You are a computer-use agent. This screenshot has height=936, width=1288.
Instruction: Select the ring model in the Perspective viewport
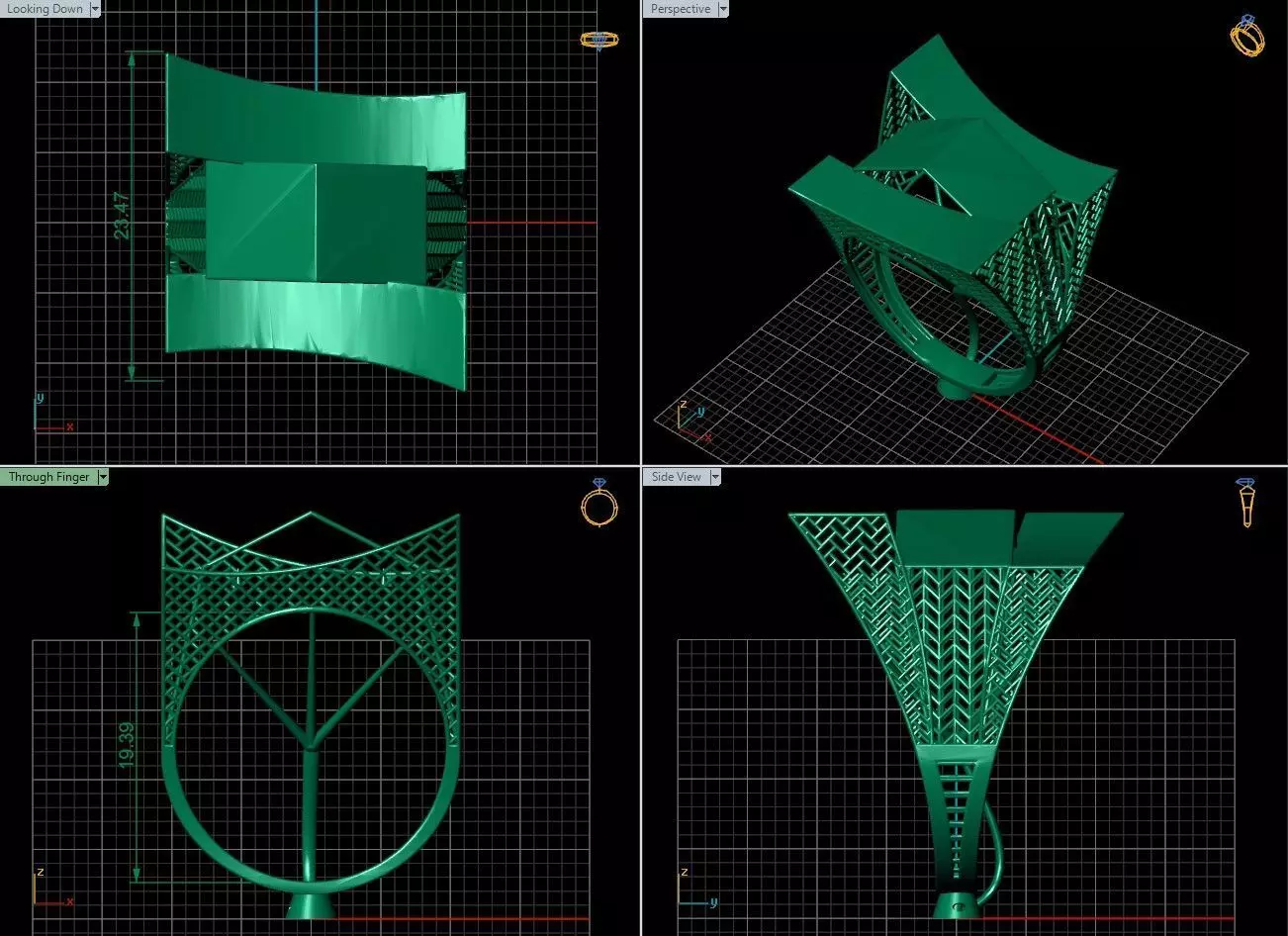953,219
